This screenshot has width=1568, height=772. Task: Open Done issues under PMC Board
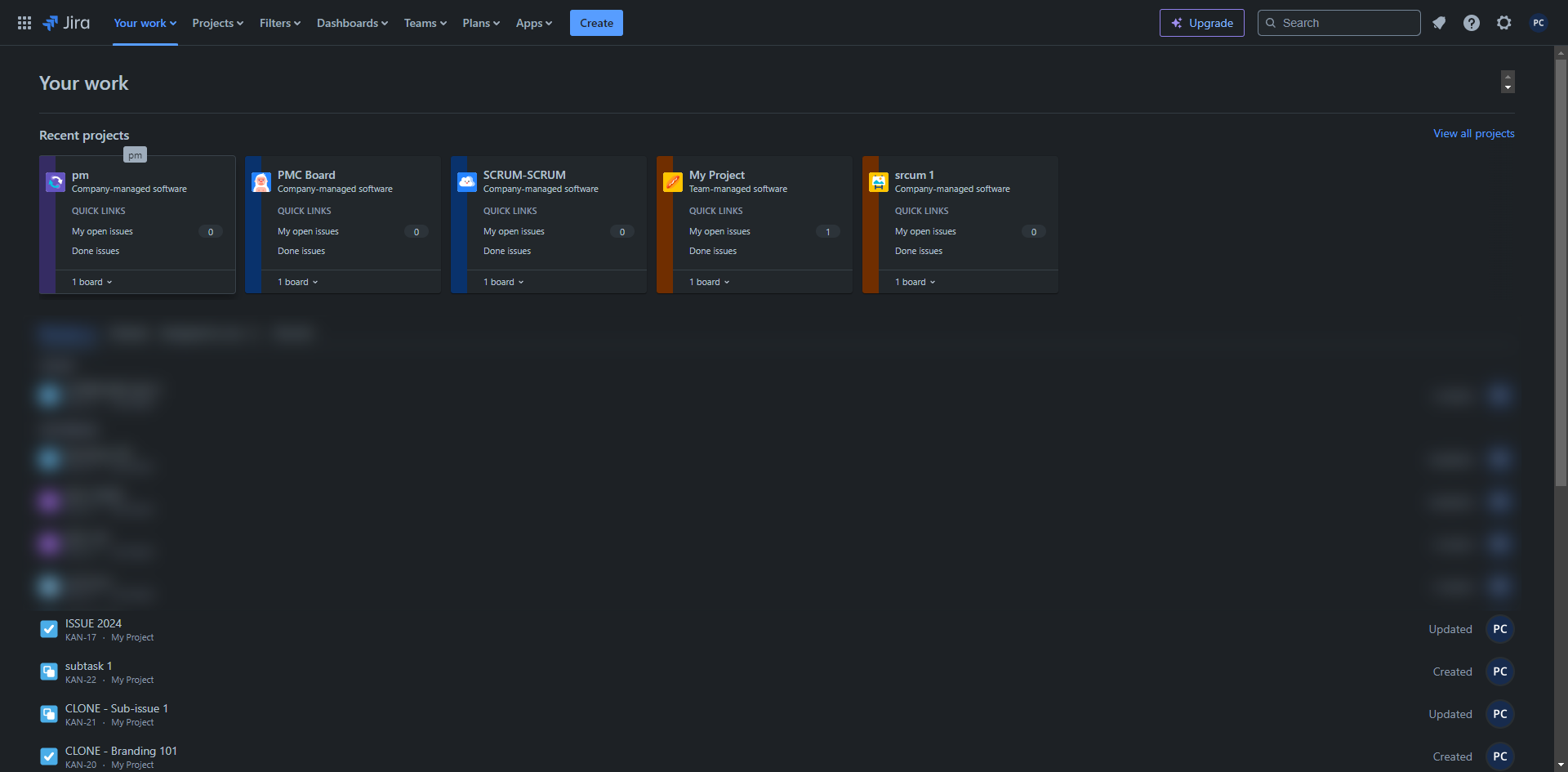[301, 251]
